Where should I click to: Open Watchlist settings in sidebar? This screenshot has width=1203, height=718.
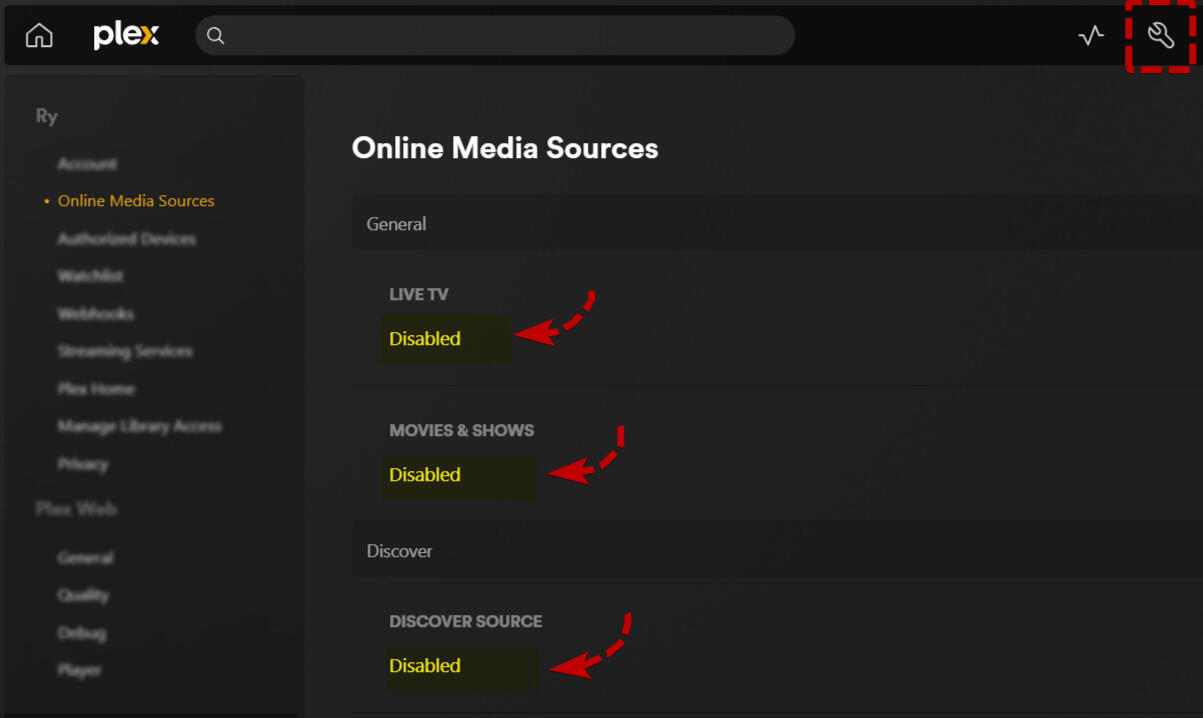click(x=90, y=276)
